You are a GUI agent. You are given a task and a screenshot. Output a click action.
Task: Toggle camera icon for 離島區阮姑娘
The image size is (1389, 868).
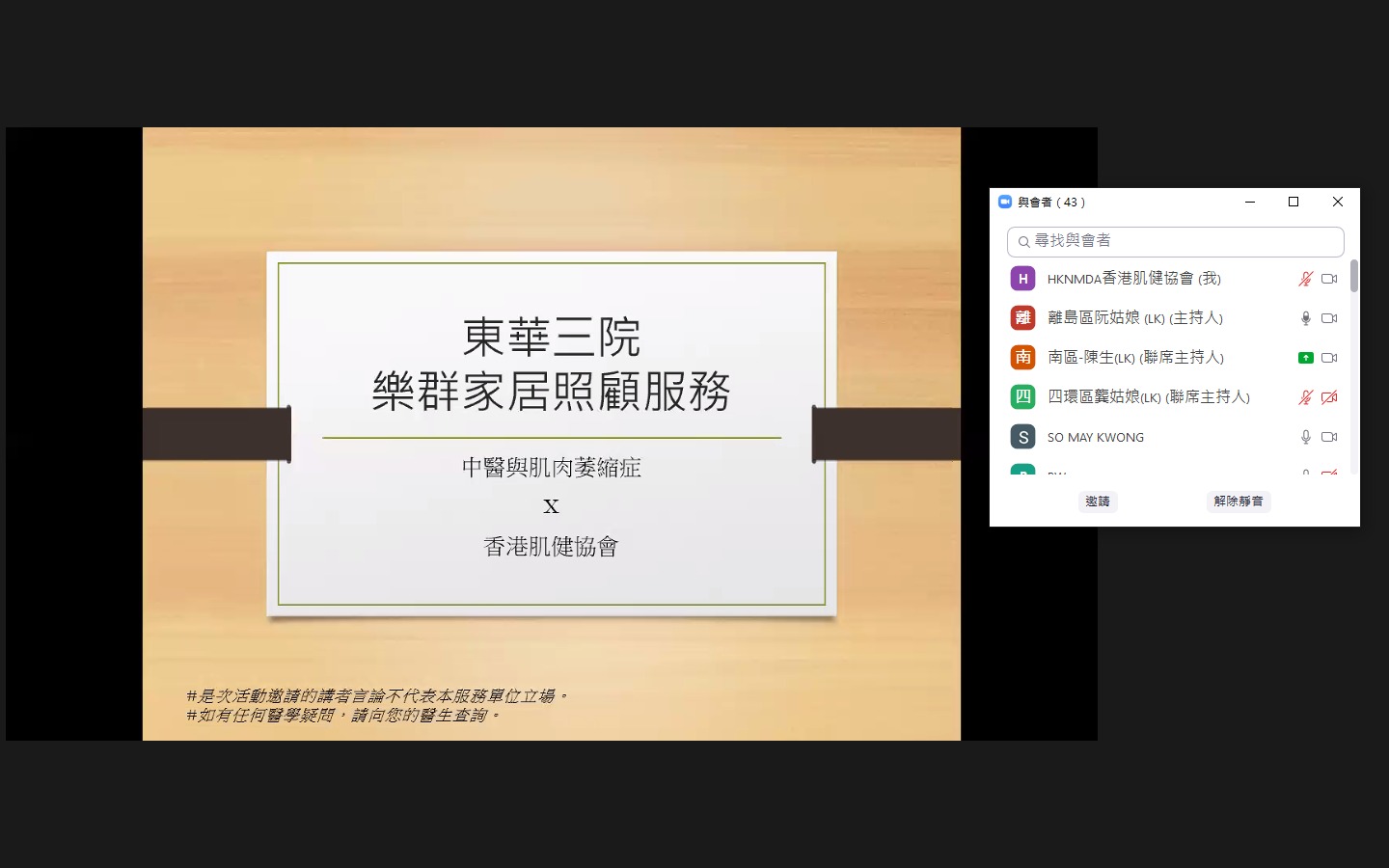tap(1329, 318)
